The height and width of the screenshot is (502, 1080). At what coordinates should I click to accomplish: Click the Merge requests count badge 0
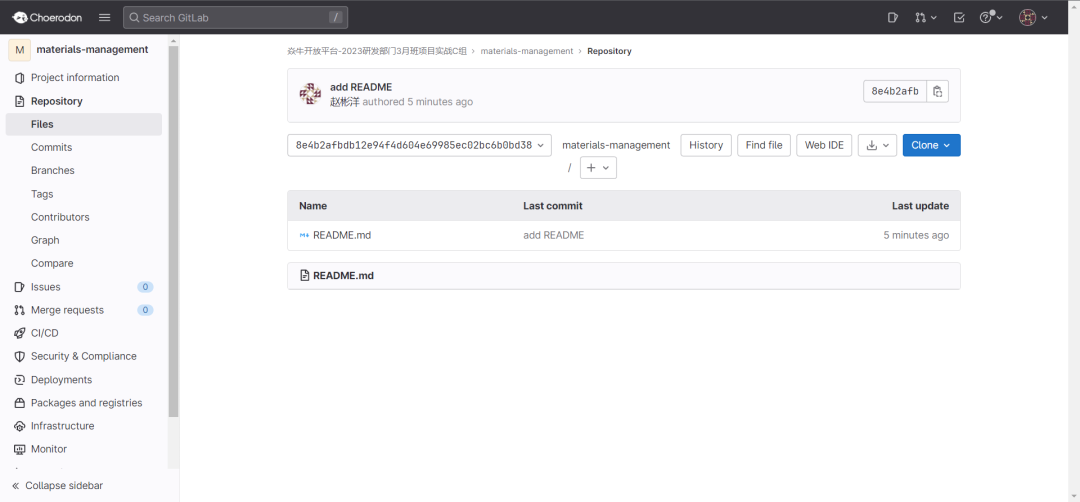pos(145,310)
